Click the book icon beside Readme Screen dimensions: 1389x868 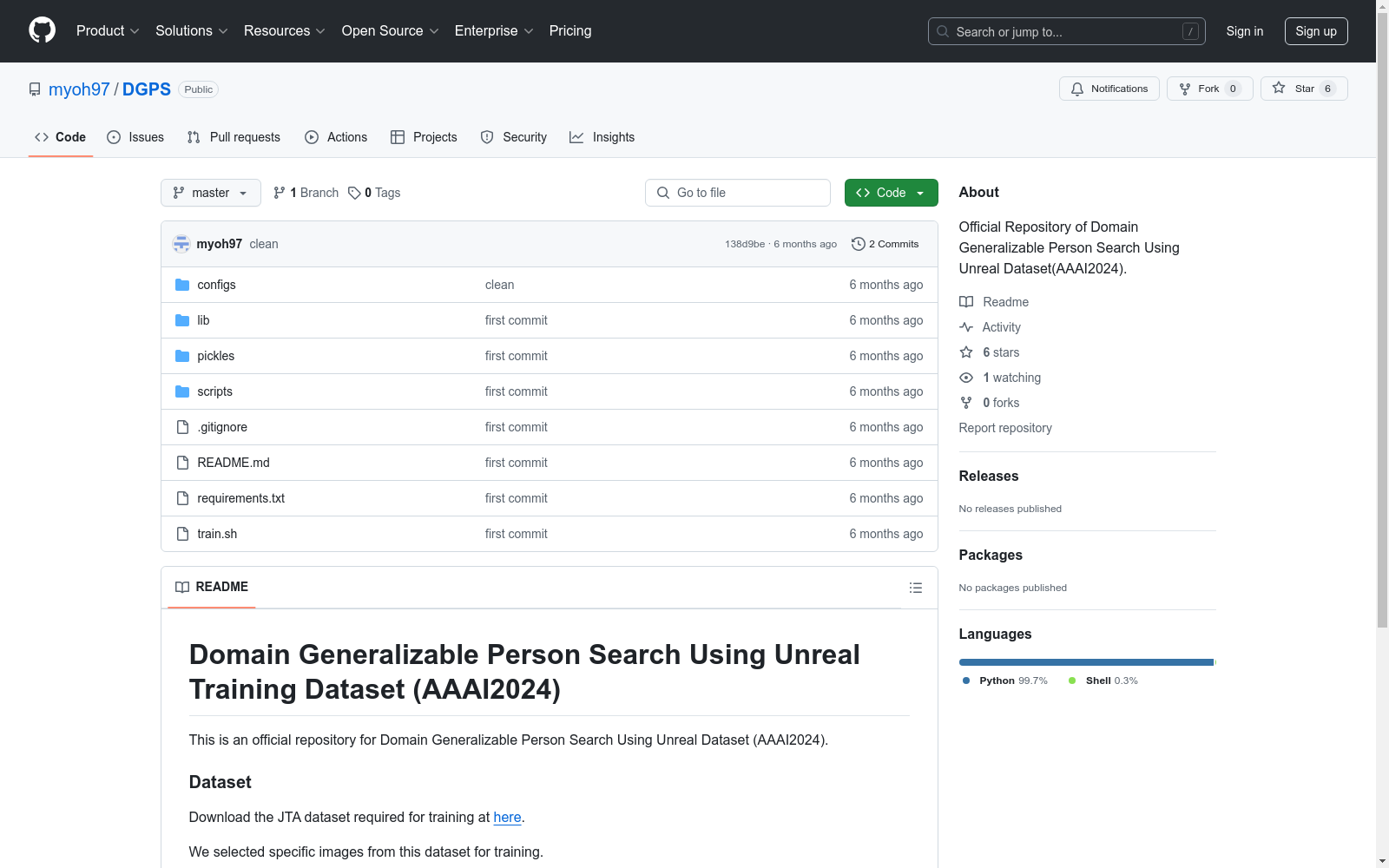(966, 302)
